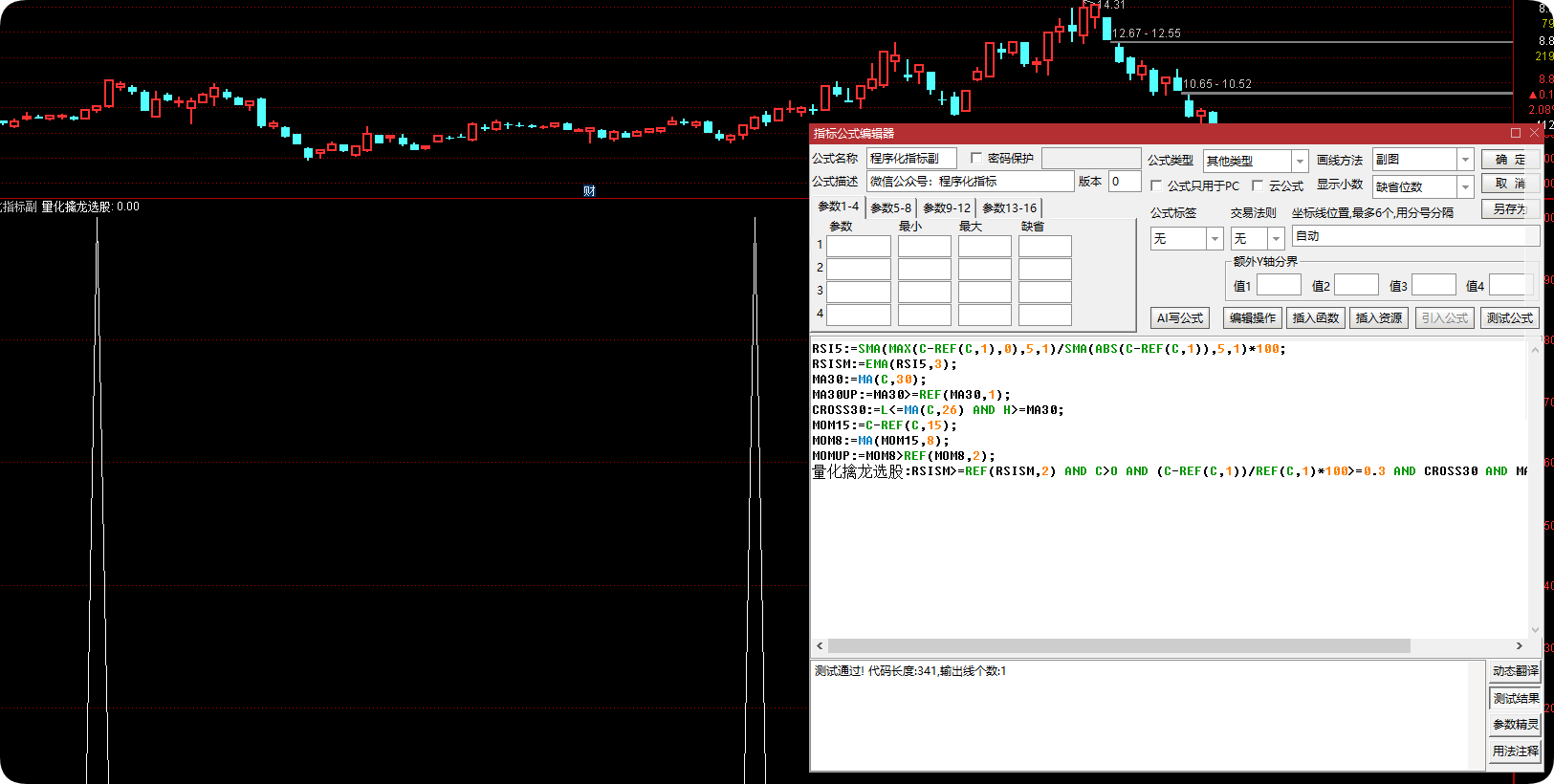This screenshot has height=784, width=1554.
Task: Show 测试结果 panel
Action: click(1516, 698)
